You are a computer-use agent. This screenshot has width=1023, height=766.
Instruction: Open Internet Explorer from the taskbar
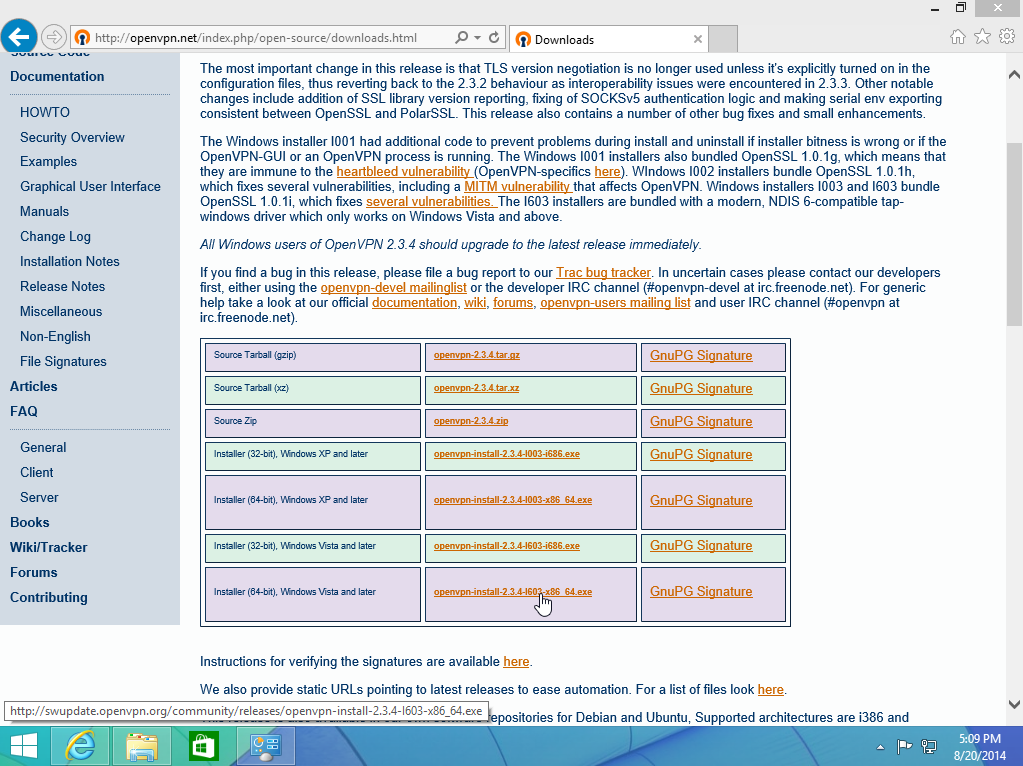click(x=81, y=746)
